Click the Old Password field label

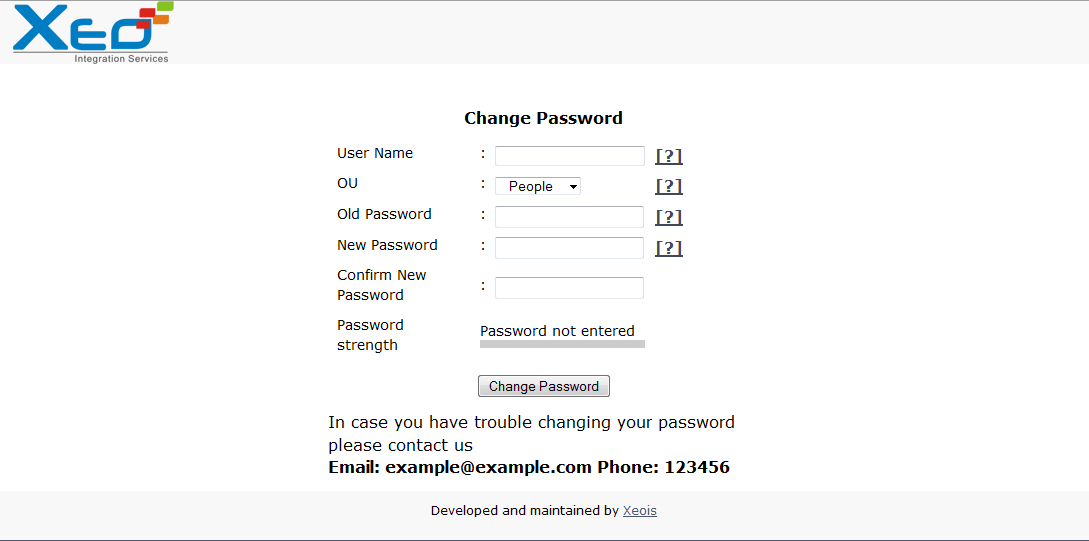tap(384, 214)
